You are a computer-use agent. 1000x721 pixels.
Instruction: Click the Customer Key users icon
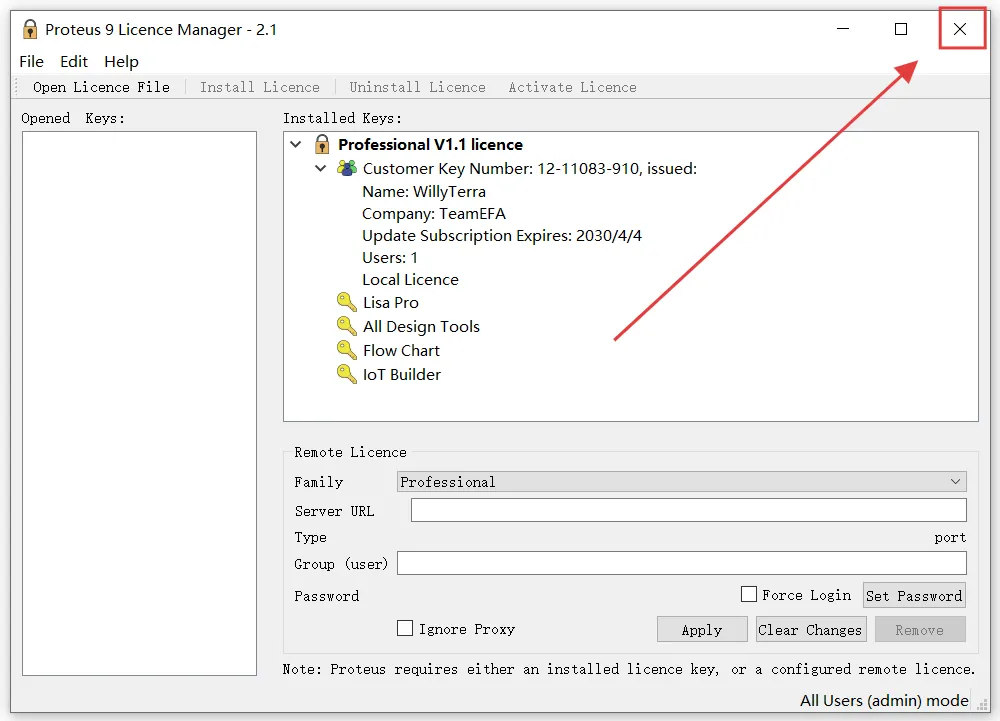coord(347,168)
